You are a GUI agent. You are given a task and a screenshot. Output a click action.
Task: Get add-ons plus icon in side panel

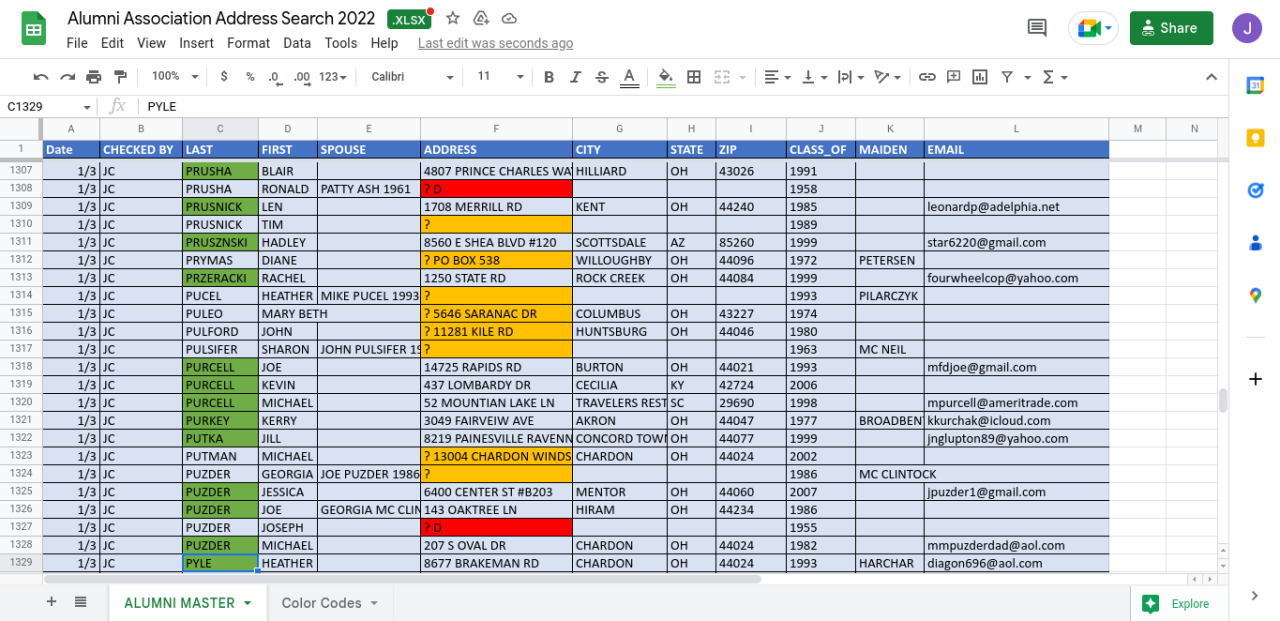pyautogui.click(x=1256, y=379)
